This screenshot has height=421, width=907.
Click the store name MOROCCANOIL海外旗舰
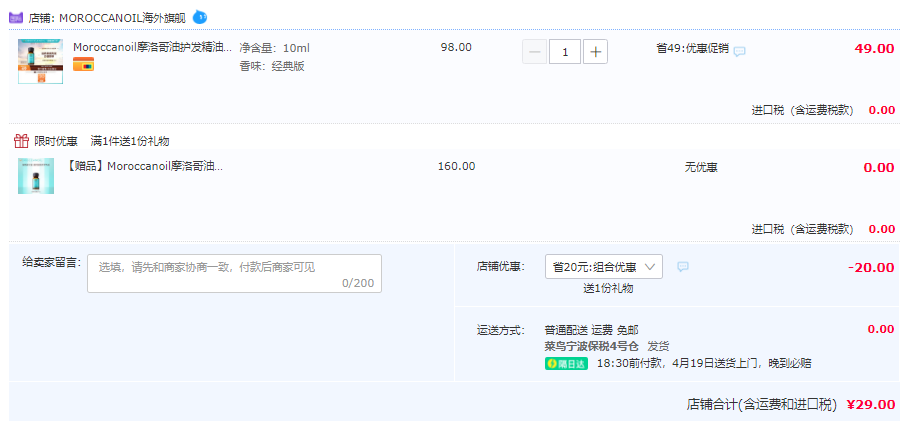tap(122, 18)
